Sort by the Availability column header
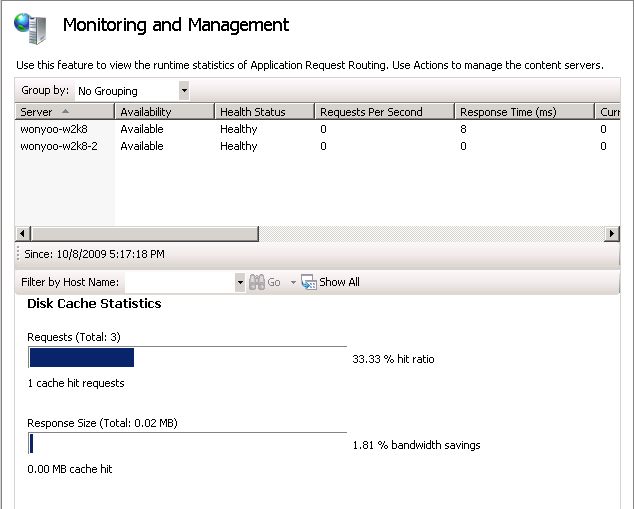 coord(165,112)
